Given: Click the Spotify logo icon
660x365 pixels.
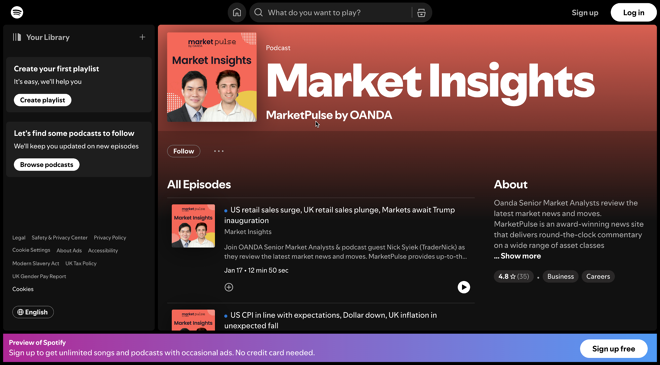Looking at the screenshot, I should pos(17,12).
